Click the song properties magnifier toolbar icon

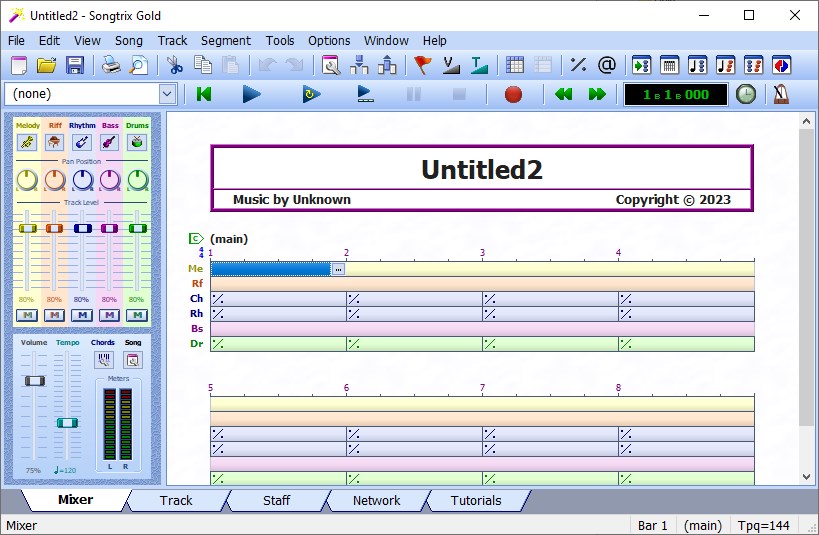pos(331,65)
